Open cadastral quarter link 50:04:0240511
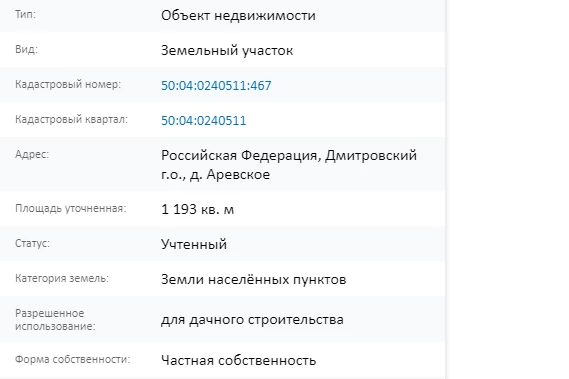The image size is (569, 379). (204, 120)
